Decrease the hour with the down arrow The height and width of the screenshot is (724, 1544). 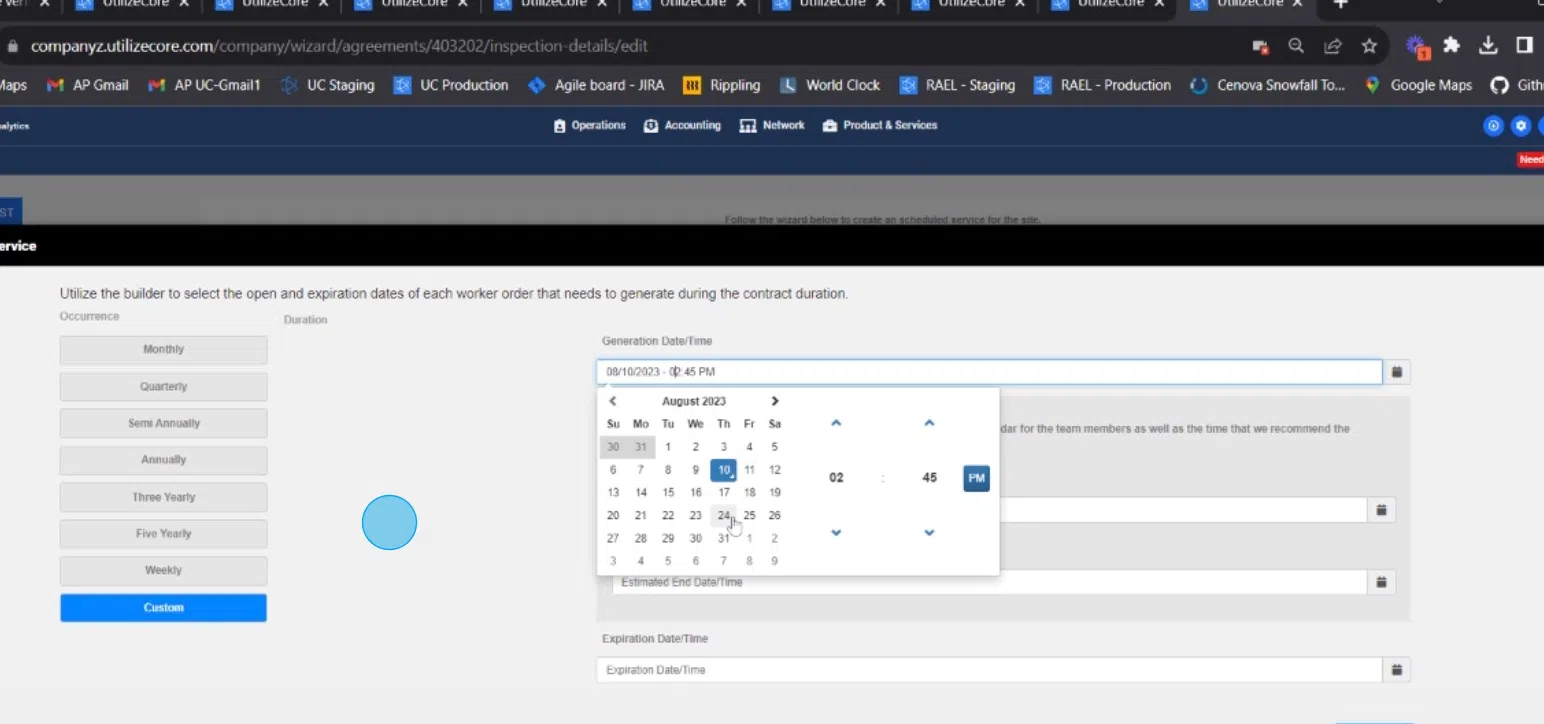(x=836, y=533)
